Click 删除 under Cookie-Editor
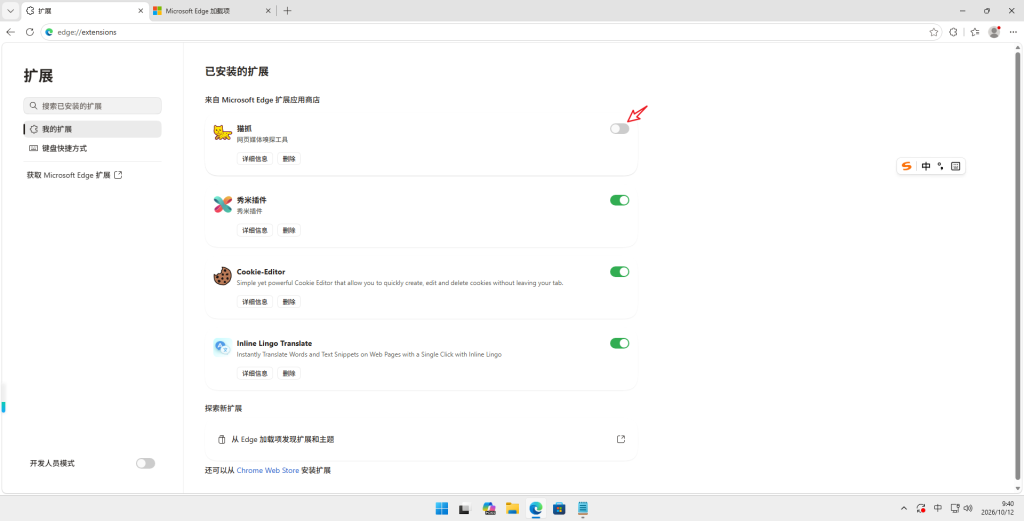This screenshot has height=521, width=1024. coord(289,302)
